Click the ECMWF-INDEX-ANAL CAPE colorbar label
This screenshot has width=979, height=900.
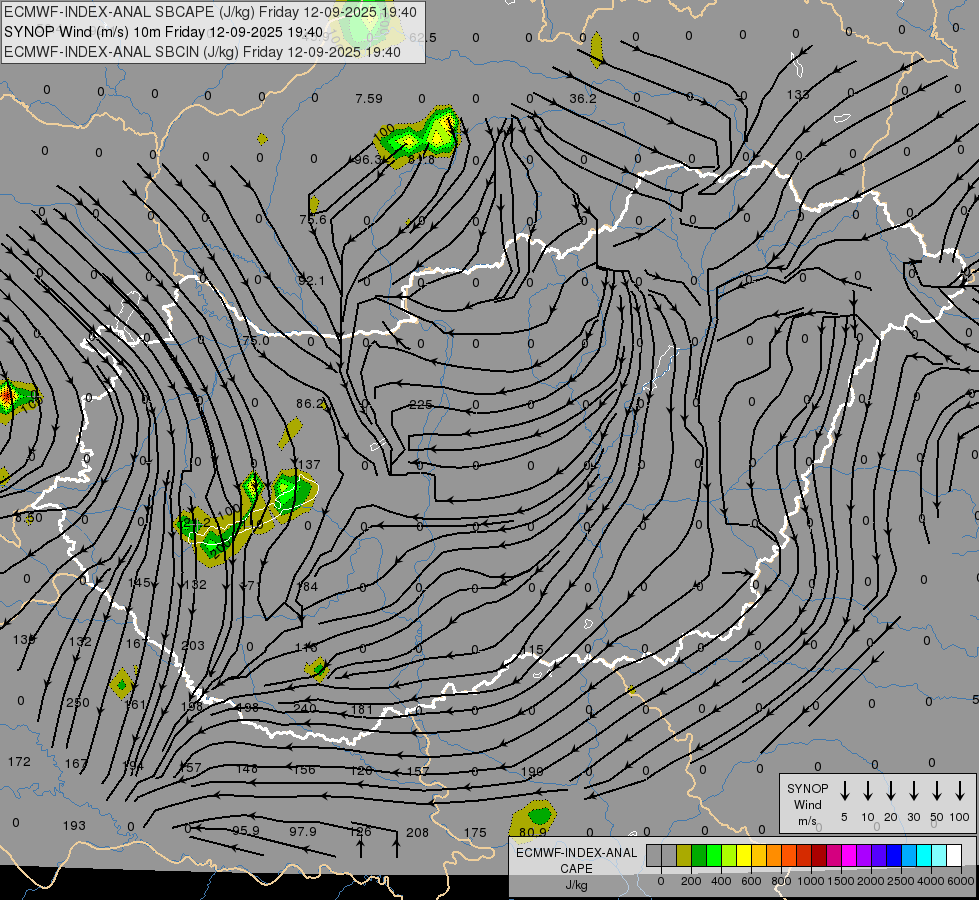[x=576, y=869]
